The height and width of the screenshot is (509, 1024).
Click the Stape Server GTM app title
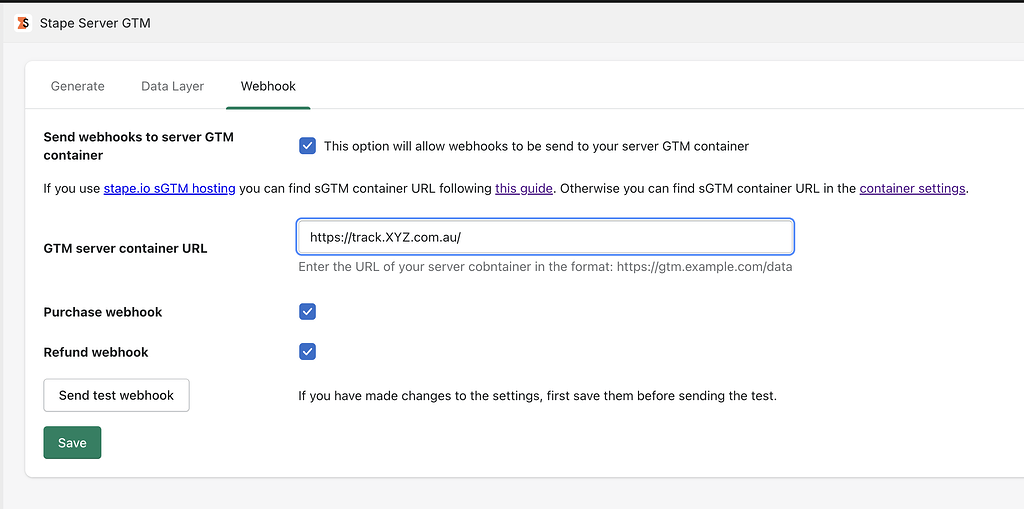click(95, 23)
